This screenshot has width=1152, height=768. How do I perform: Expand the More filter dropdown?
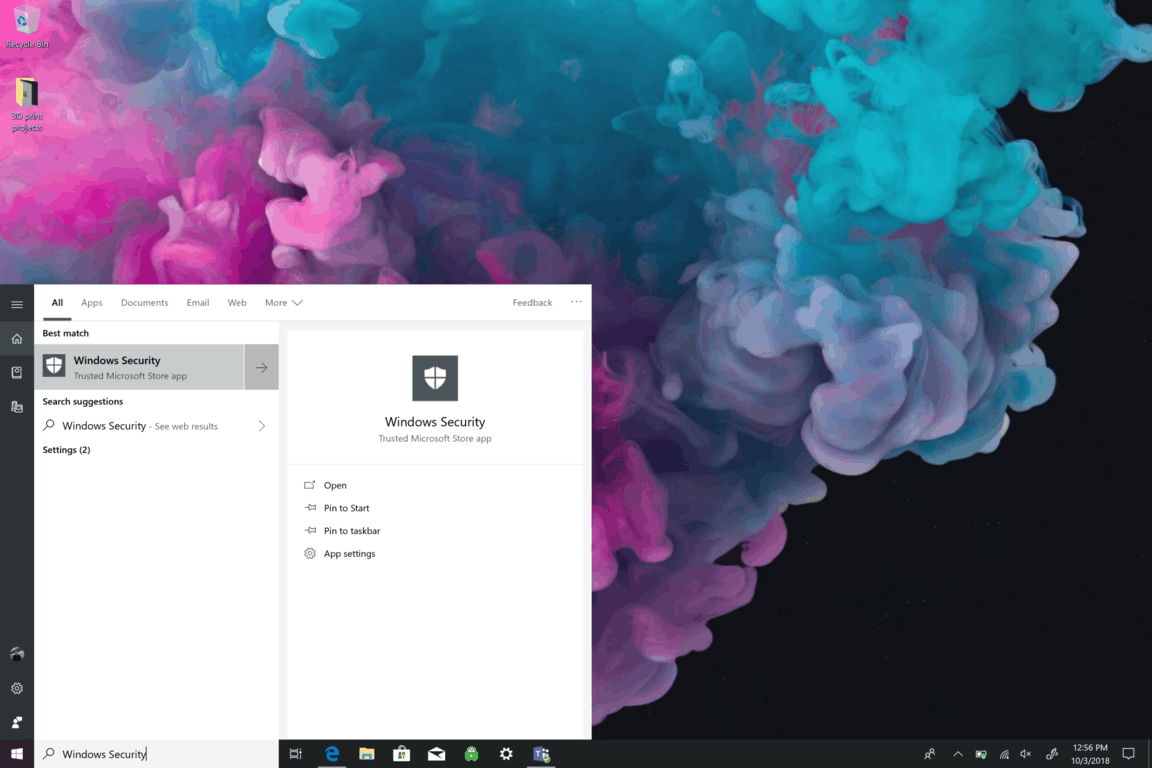(x=283, y=303)
